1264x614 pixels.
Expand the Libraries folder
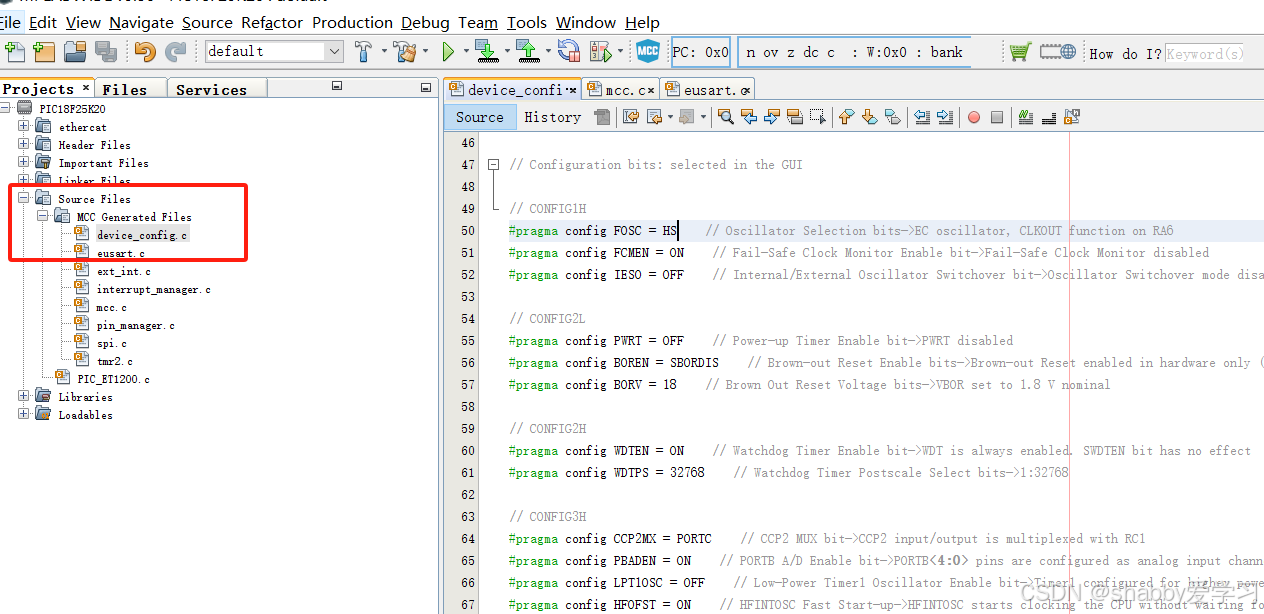click(24, 396)
